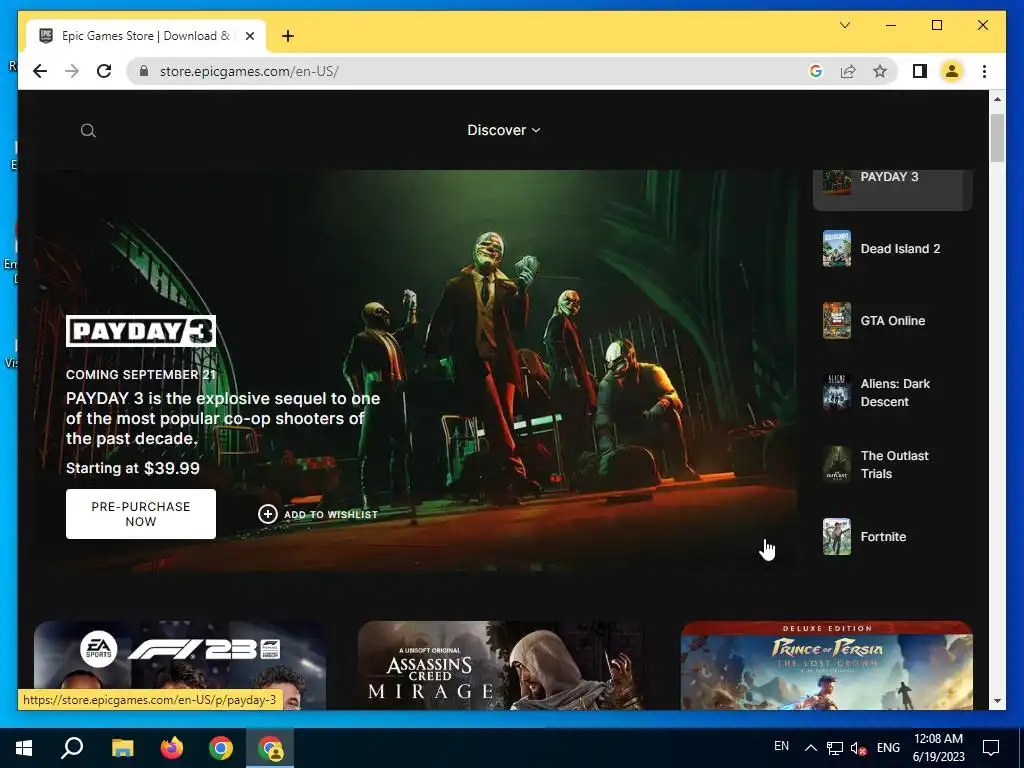This screenshot has height=768, width=1024.
Task: Add PAYDAY 3 to wishlist plus icon
Action: tap(268, 514)
